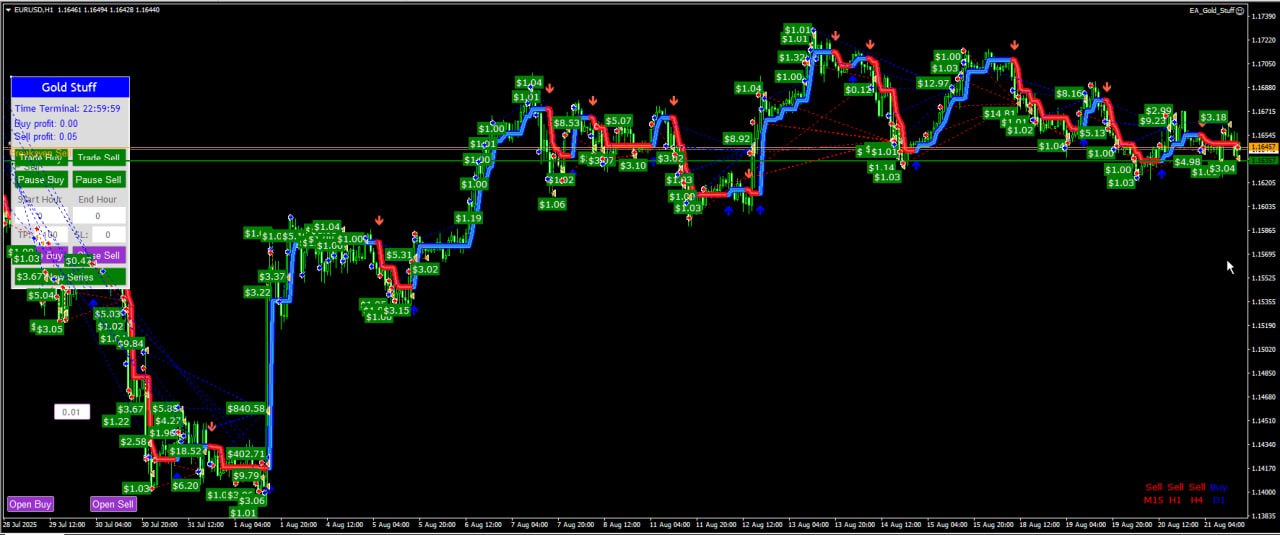Screen dimensions: 1280x535
Task: Click the $8.53 profit label
Action: pos(567,123)
